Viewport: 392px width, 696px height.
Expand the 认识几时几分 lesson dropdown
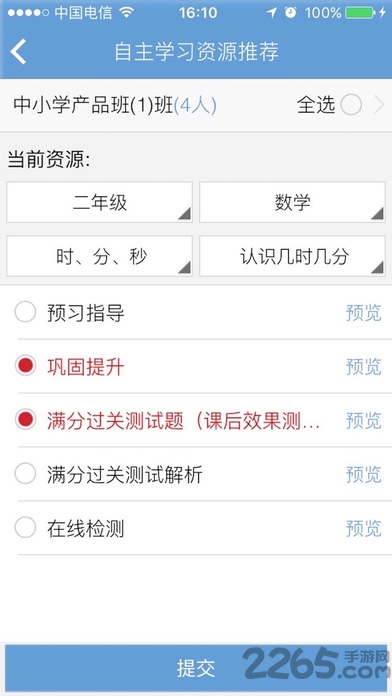(292, 256)
